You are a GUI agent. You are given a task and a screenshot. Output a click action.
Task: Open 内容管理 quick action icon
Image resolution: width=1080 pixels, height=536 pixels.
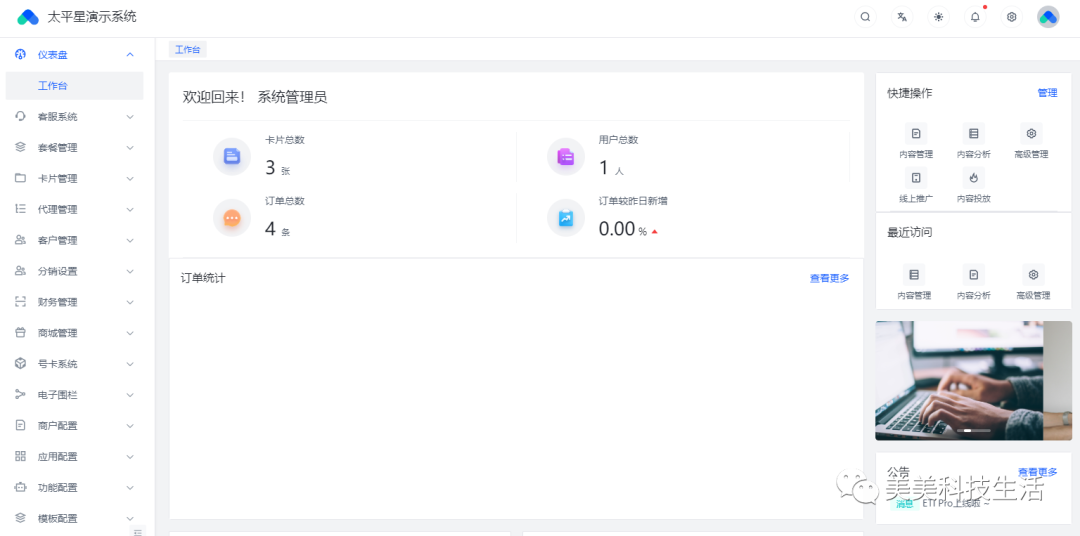(915, 133)
